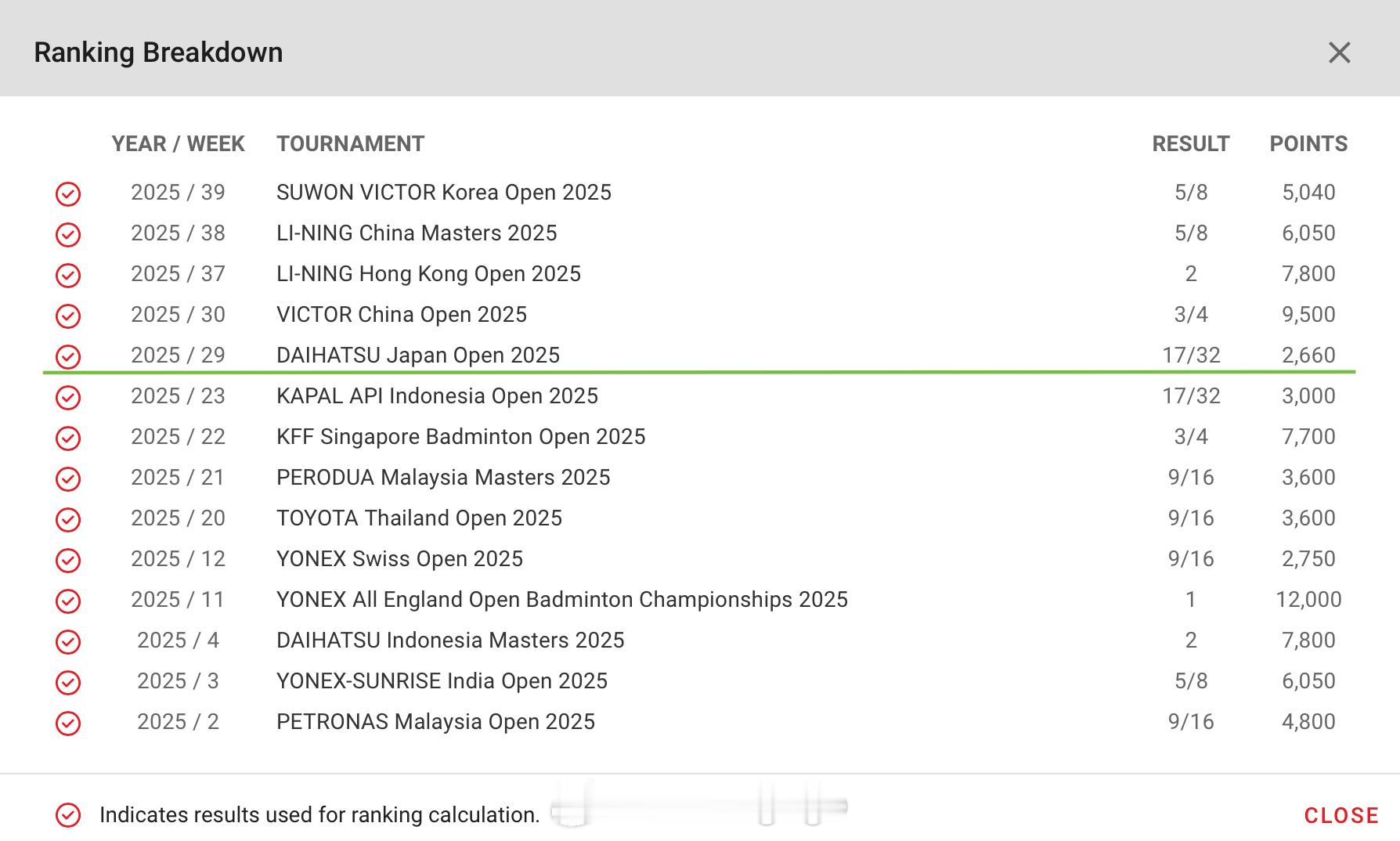The height and width of the screenshot is (841, 1400).
Task: Click the red CLOSE button
Action: (x=1341, y=815)
